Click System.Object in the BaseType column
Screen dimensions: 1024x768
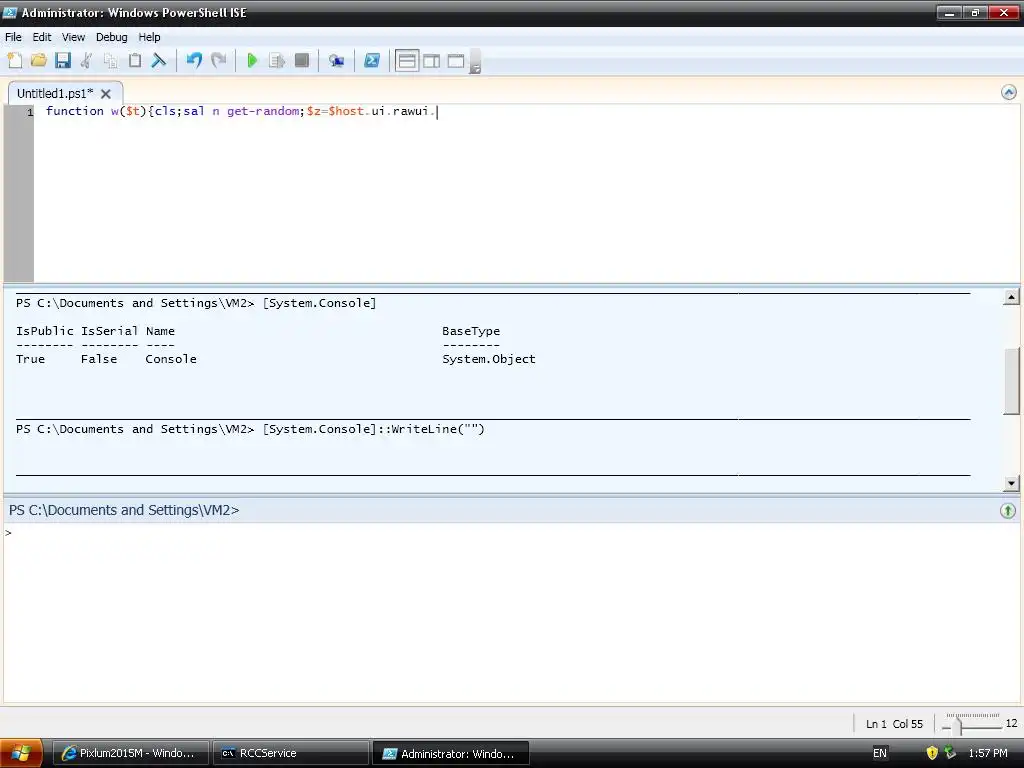488,359
